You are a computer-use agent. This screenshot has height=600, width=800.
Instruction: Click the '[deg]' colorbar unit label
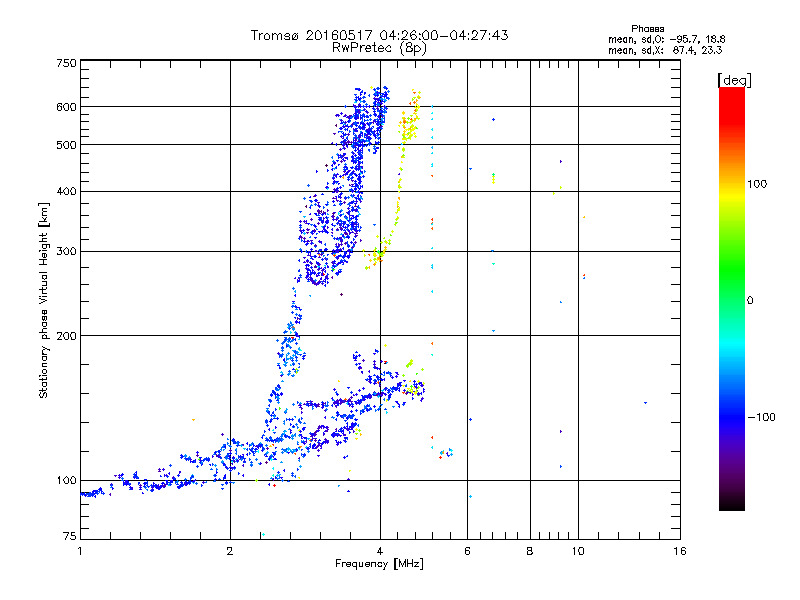point(734,80)
